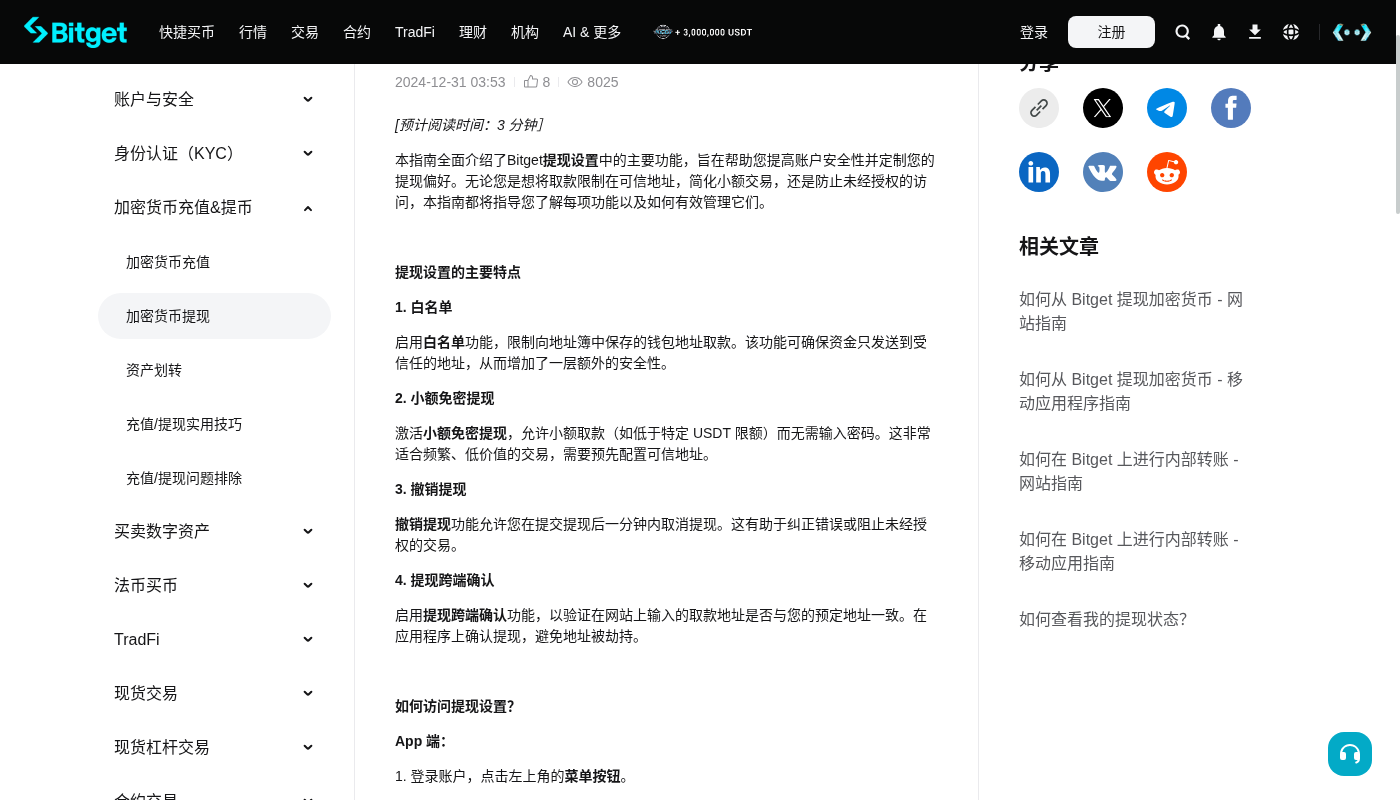Select 资产划转 sidebar item
Screen dimensions: 1400x800
tap(214, 370)
